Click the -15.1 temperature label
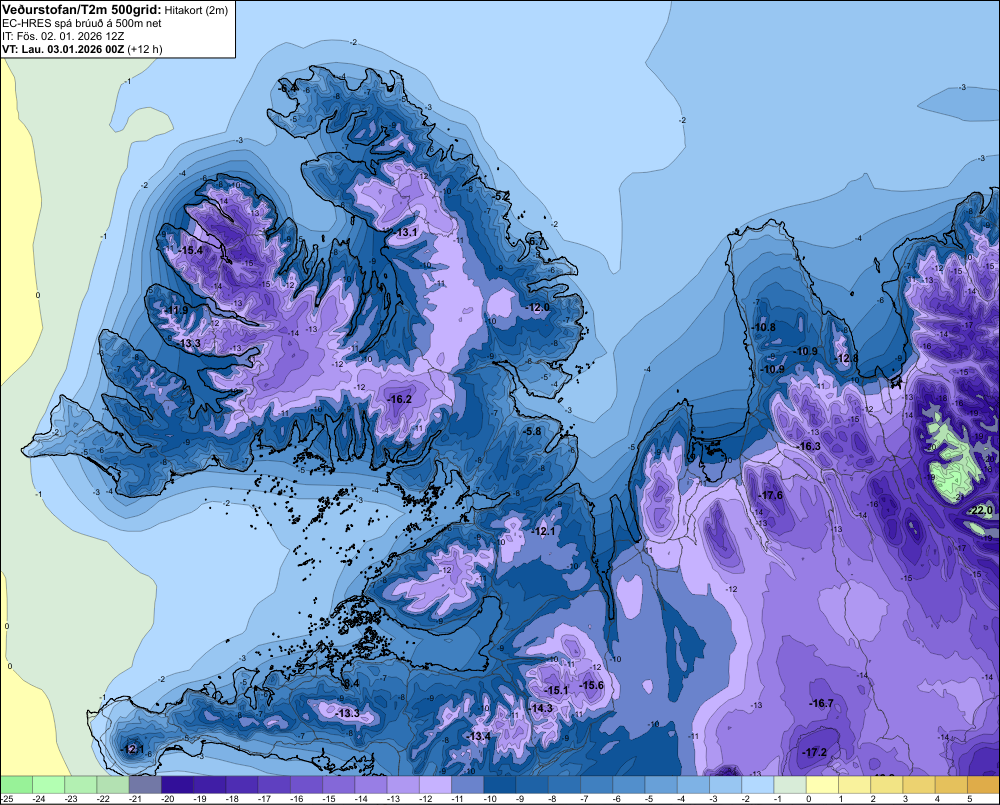 556,690
